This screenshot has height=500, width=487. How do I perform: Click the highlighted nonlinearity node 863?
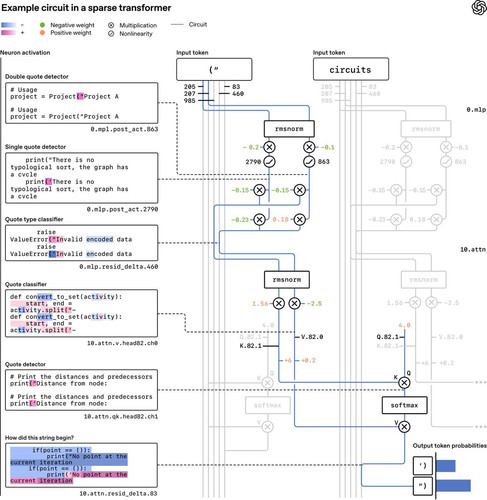click(309, 162)
